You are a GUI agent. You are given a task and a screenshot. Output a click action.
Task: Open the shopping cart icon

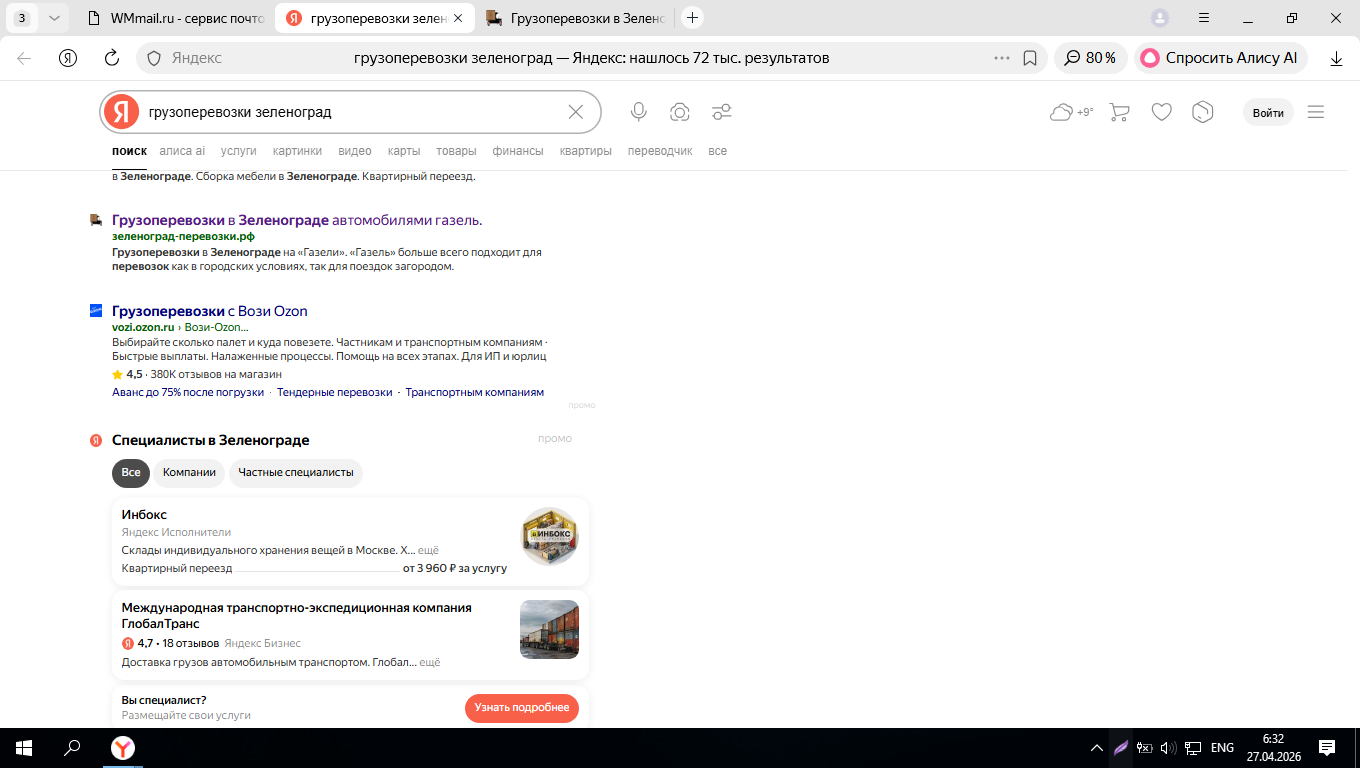tap(1120, 112)
